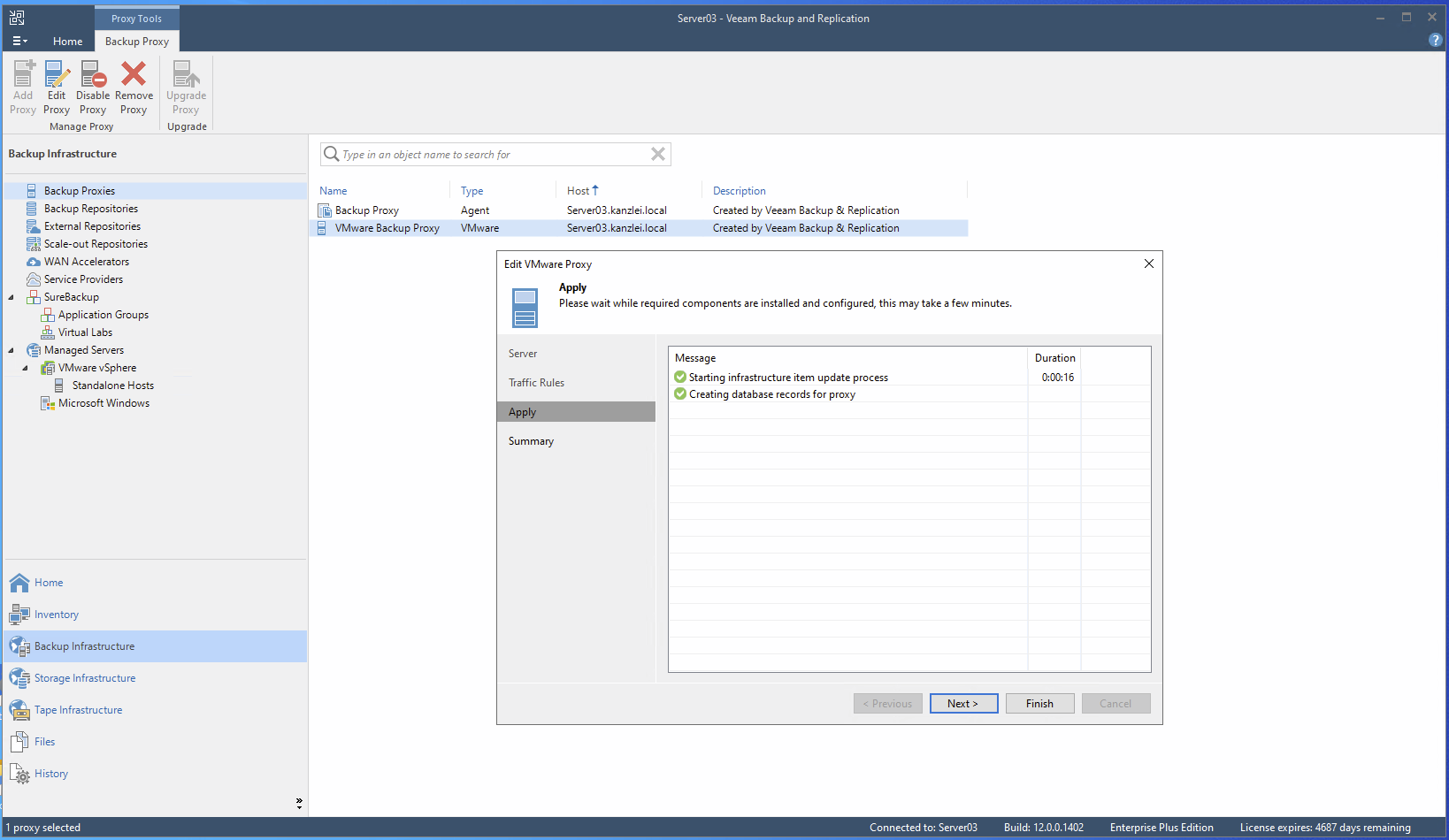Viewport: 1449px width, 840px height.
Task: Switch to the Home ribbon tab
Action: [x=67, y=42]
